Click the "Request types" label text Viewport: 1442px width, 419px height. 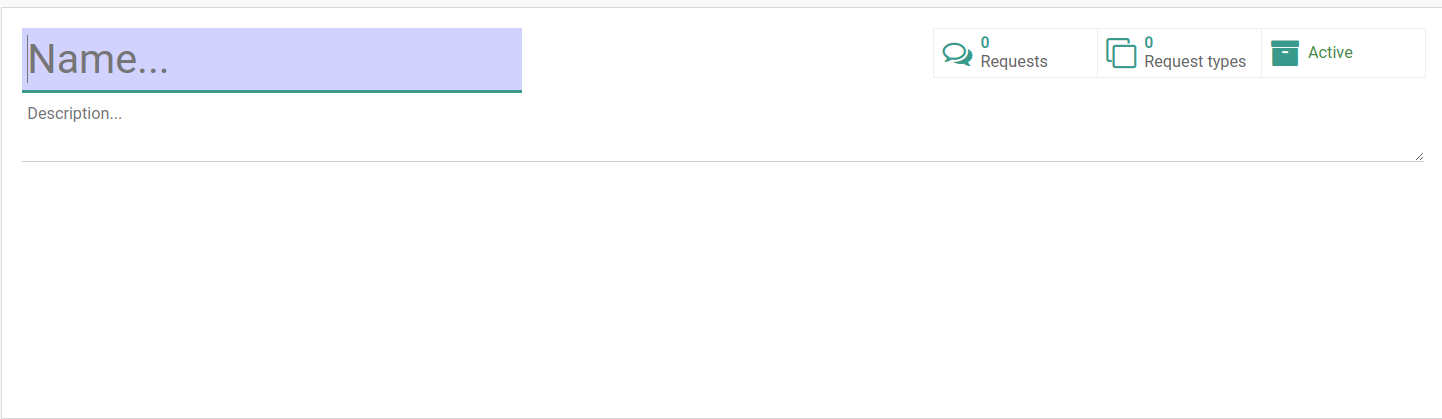click(x=1195, y=62)
